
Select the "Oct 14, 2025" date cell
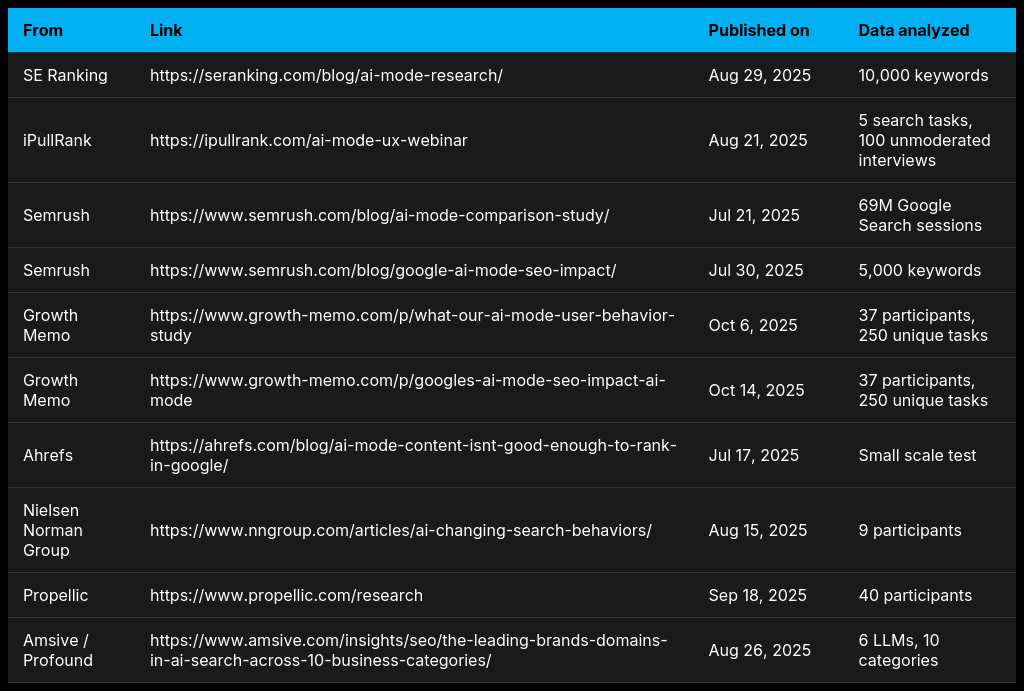(756, 391)
